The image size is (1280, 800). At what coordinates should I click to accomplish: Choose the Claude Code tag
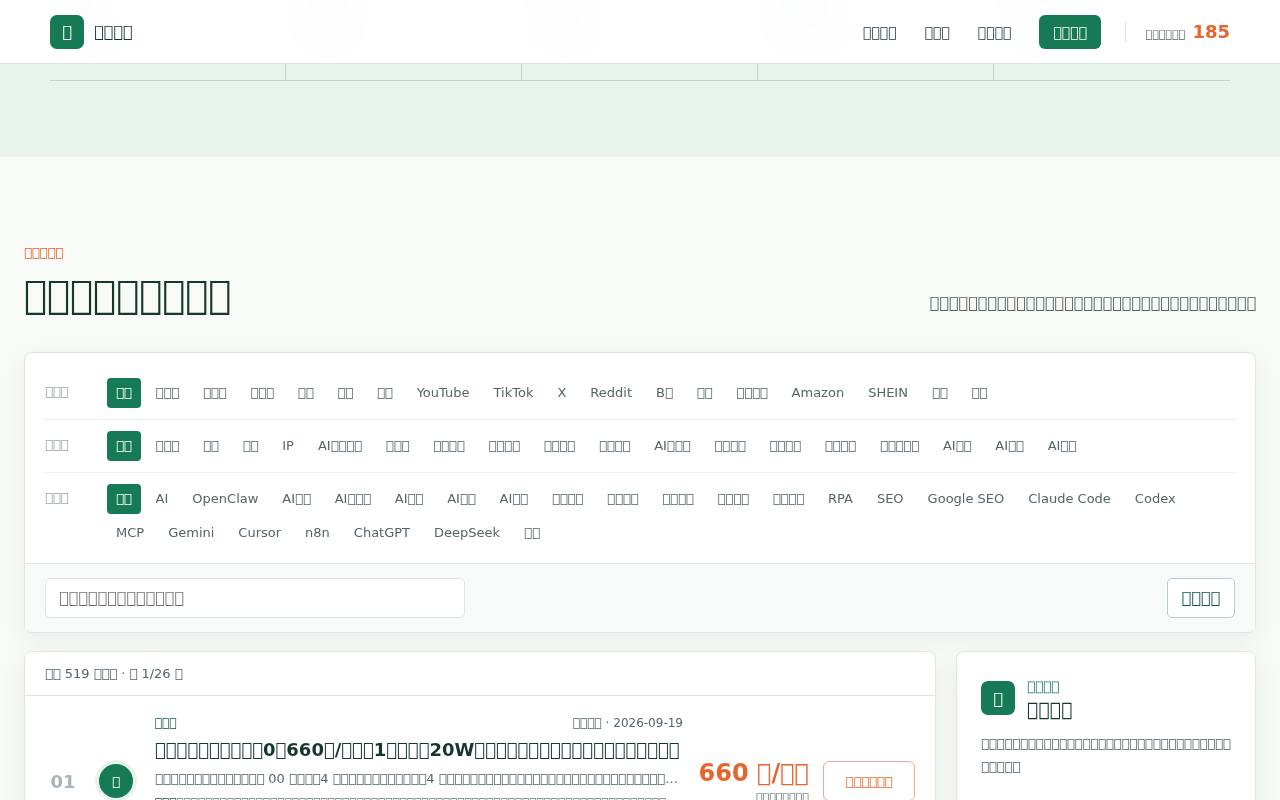point(1069,499)
